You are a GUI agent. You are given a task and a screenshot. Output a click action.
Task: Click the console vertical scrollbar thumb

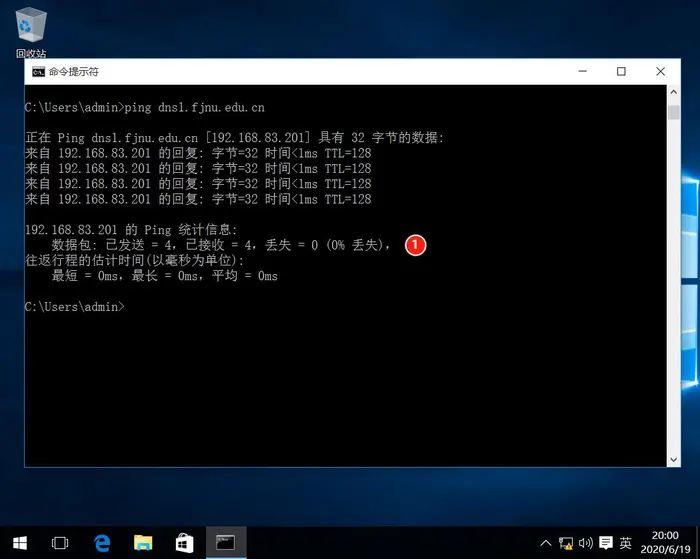pyautogui.click(x=674, y=113)
